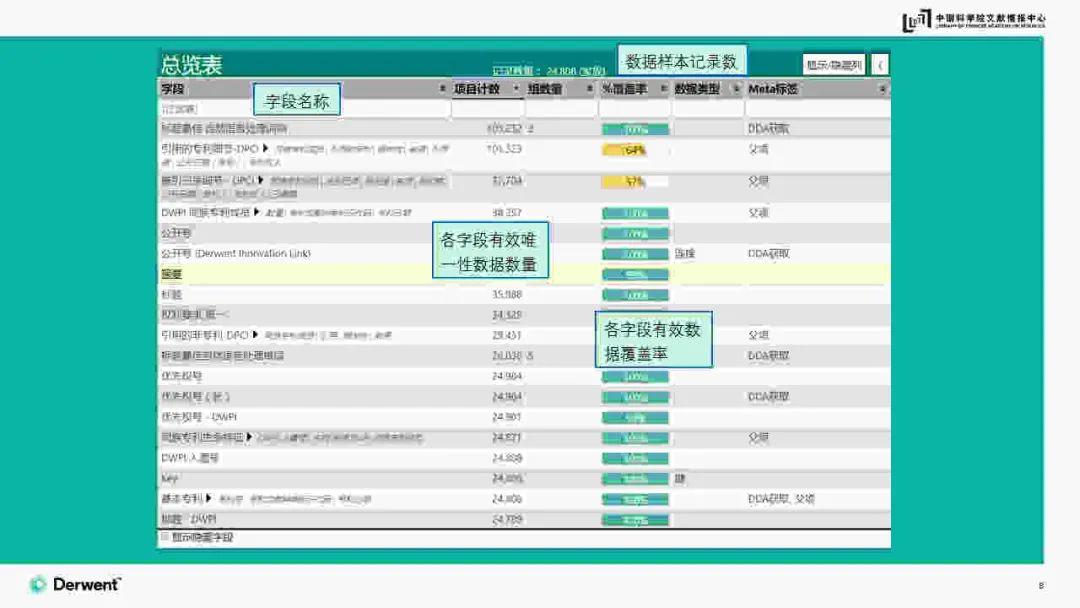Screen dimensions: 1080x608
Task: Click the library logo at top right
Action: click(x=975, y=17)
